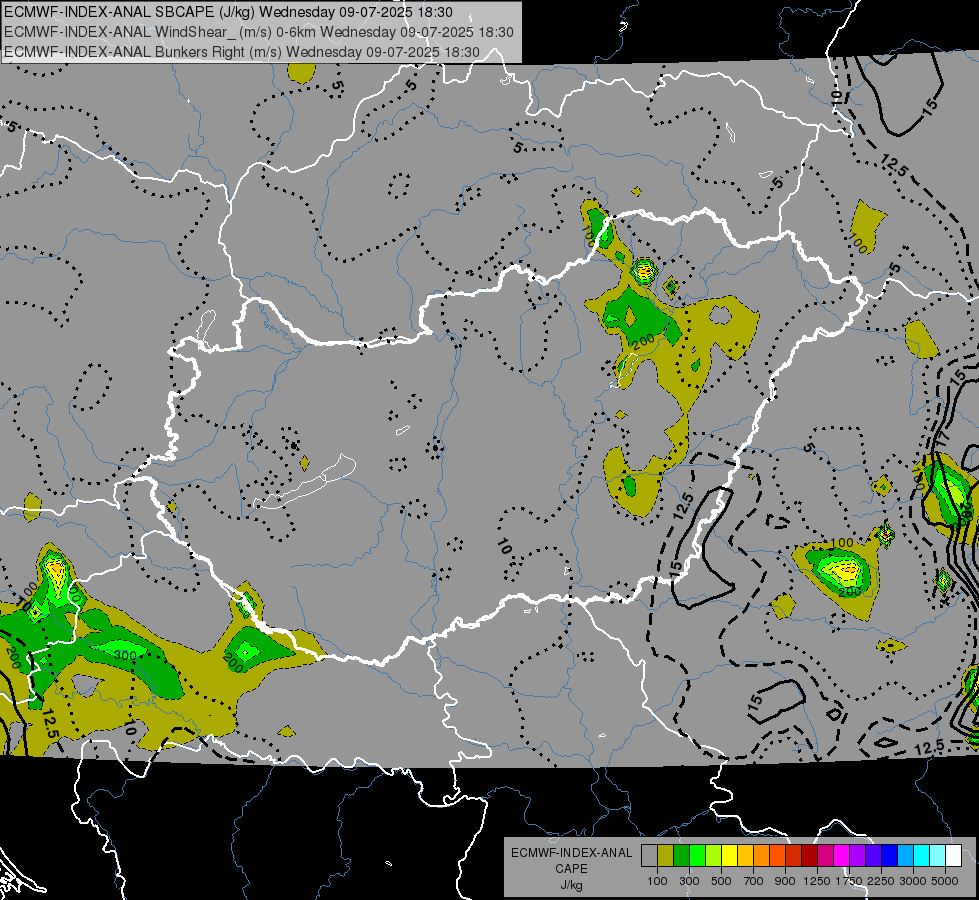The height and width of the screenshot is (900, 979).
Task: Select the bright green legend swatch
Action: 697,855
